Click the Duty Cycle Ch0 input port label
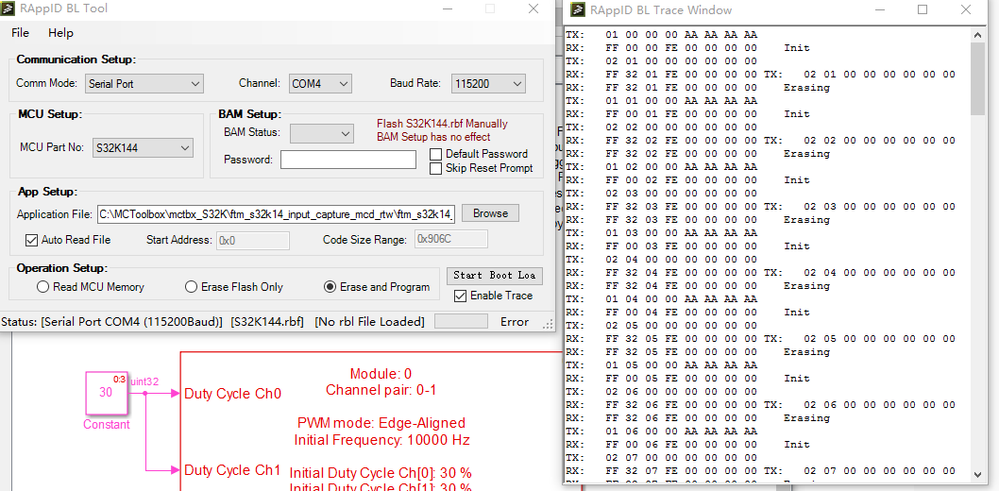The height and width of the screenshot is (491, 999). point(233,394)
